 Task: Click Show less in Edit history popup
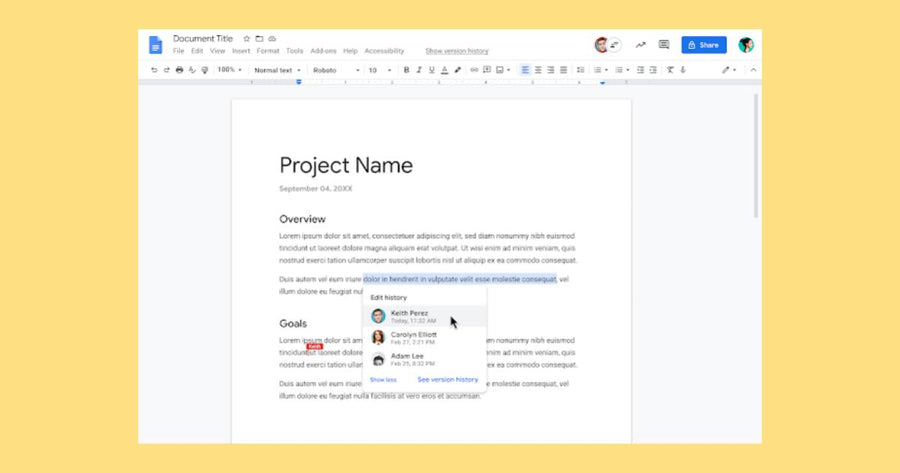click(x=383, y=379)
